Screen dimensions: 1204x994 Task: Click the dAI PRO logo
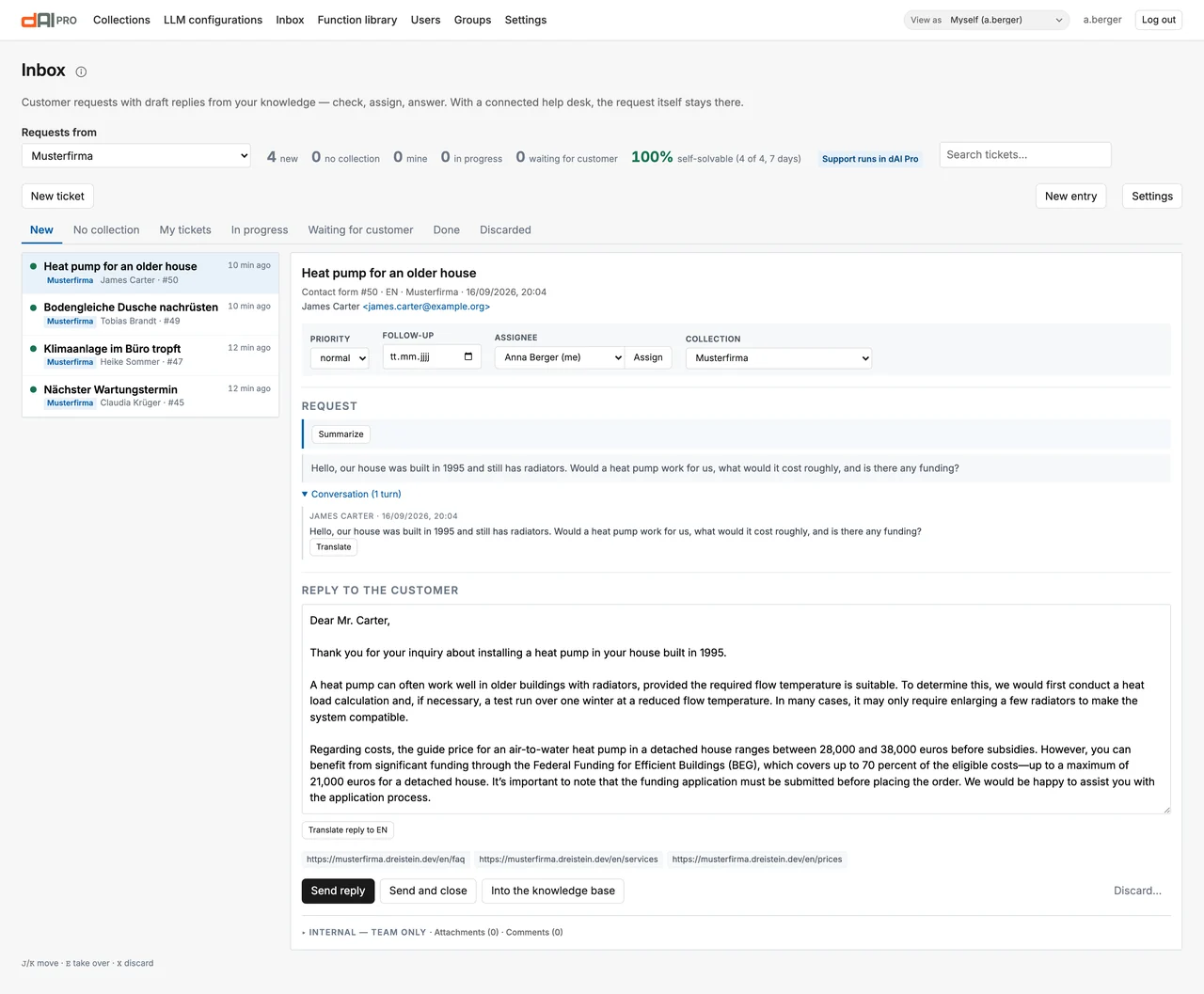point(49,20)
